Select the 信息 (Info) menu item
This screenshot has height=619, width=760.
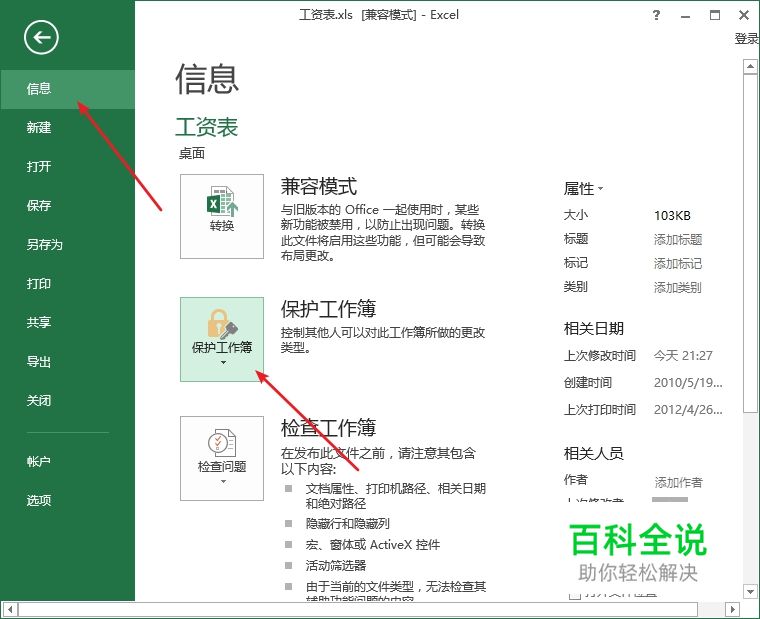pos(67,89)
